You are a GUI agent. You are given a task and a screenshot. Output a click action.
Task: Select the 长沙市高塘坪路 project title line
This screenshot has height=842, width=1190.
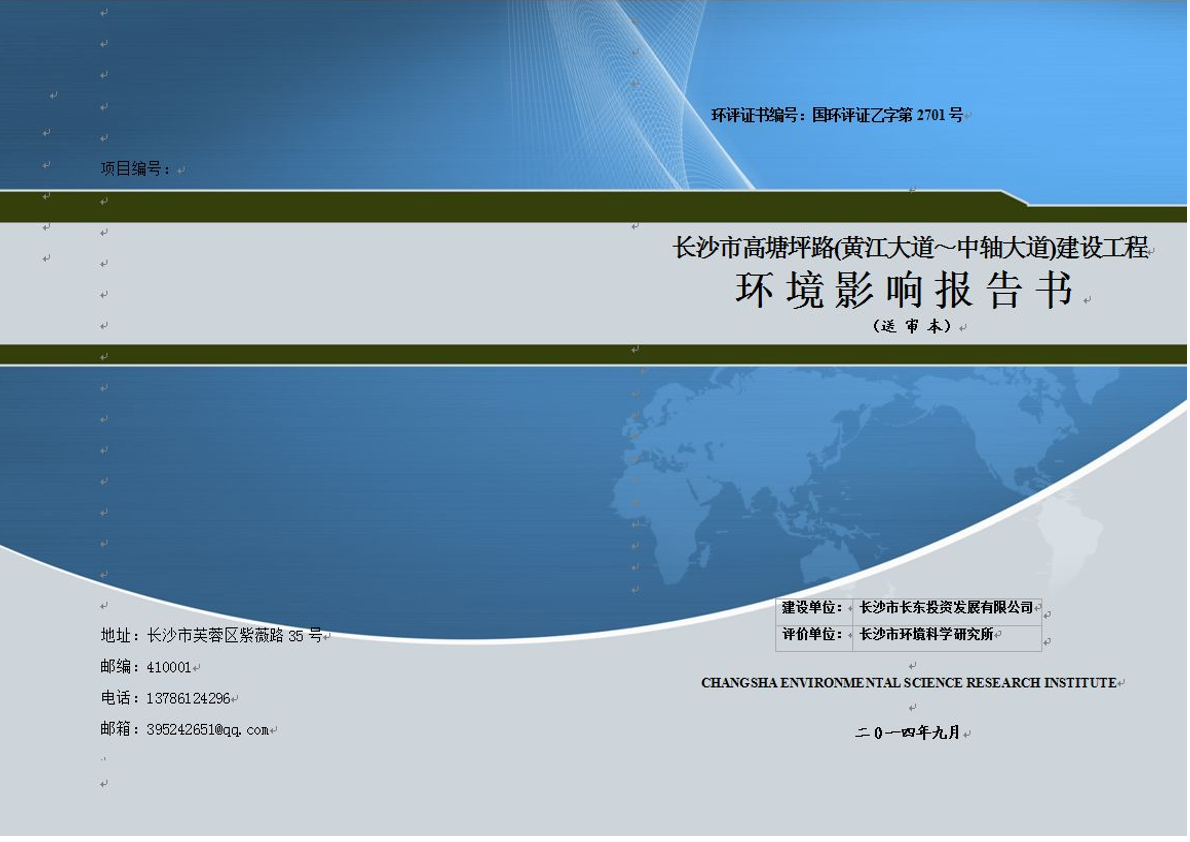point(911,248)
